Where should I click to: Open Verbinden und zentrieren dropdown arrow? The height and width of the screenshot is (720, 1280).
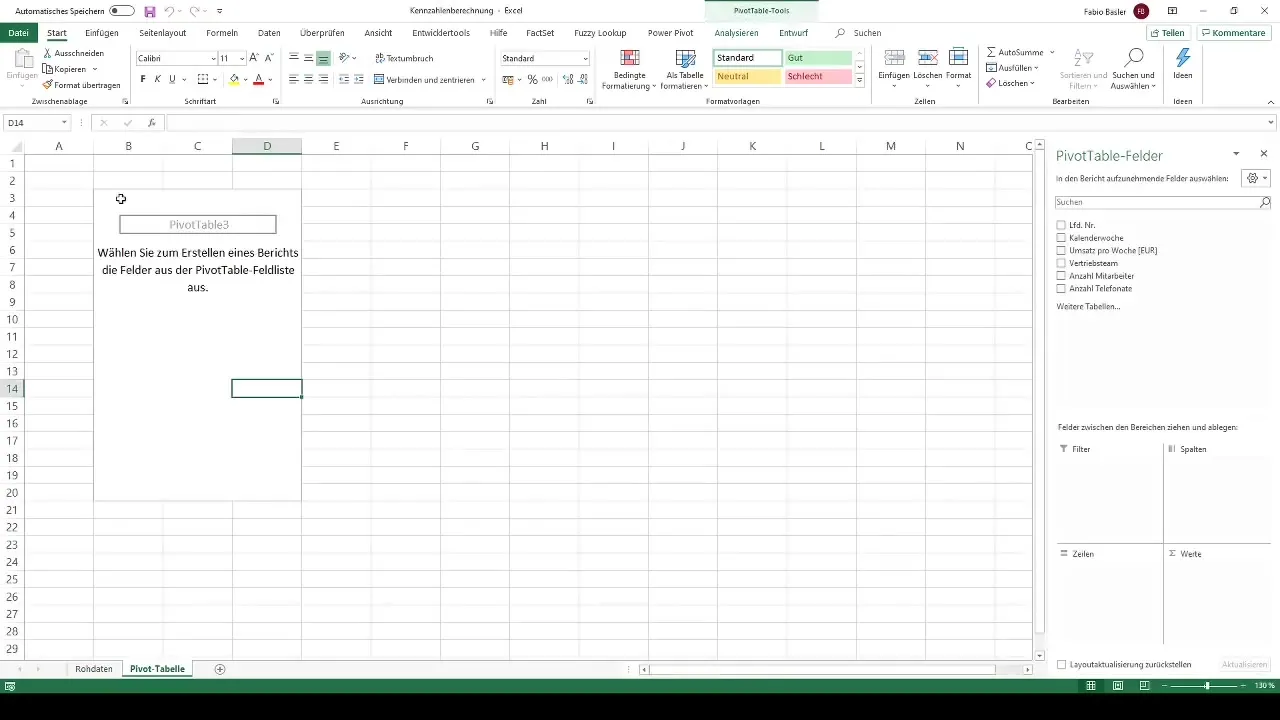[x=483, y=79]
